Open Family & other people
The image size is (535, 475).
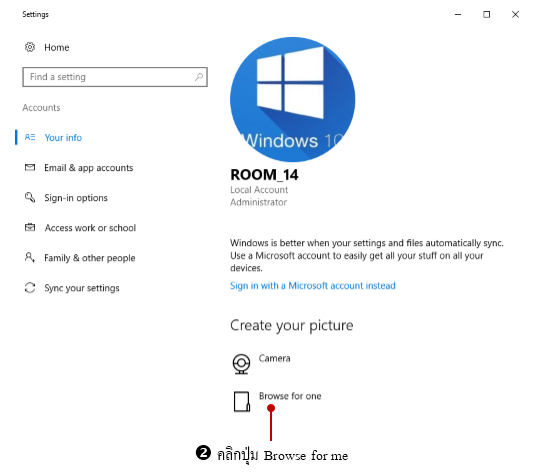90,258
